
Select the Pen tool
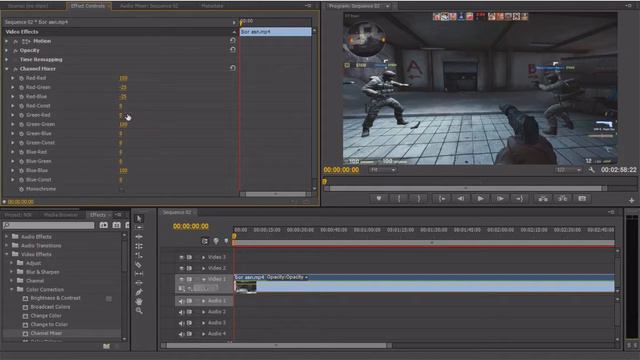pos(139,292)
